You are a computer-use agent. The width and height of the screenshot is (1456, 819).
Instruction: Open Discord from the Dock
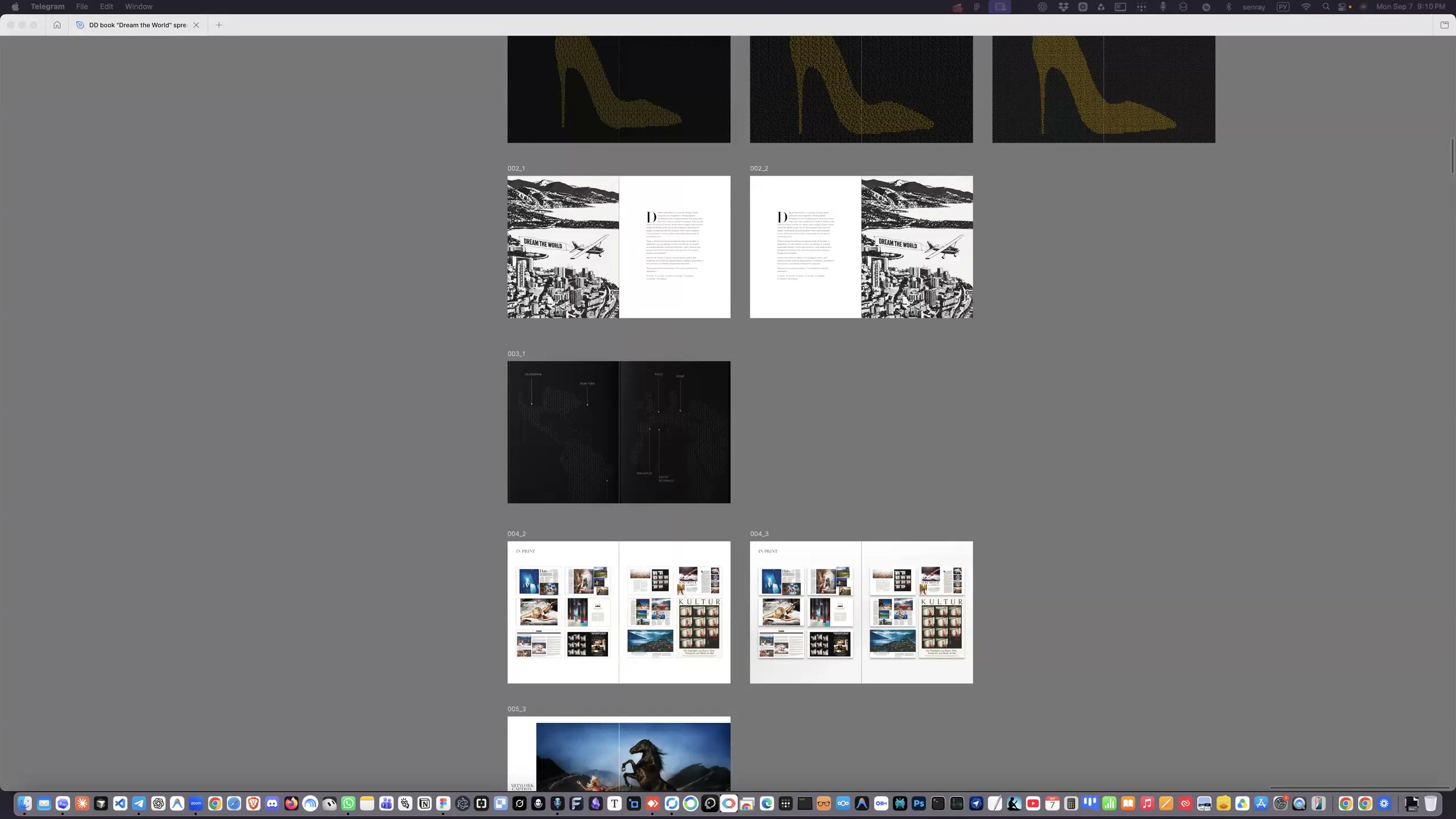point(272,803)
